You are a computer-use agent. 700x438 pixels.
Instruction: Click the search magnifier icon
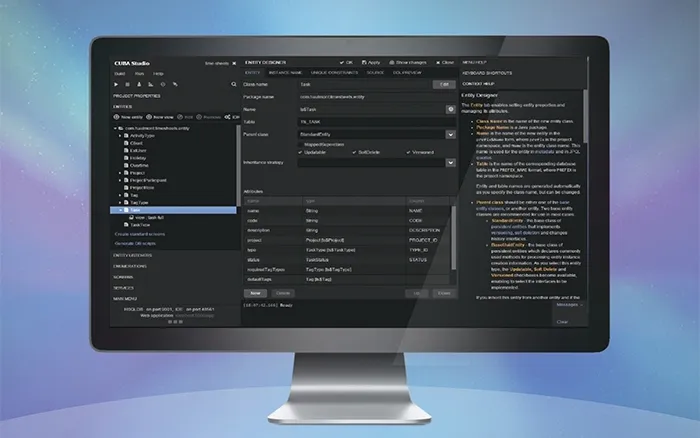click(x=233, y=84)
